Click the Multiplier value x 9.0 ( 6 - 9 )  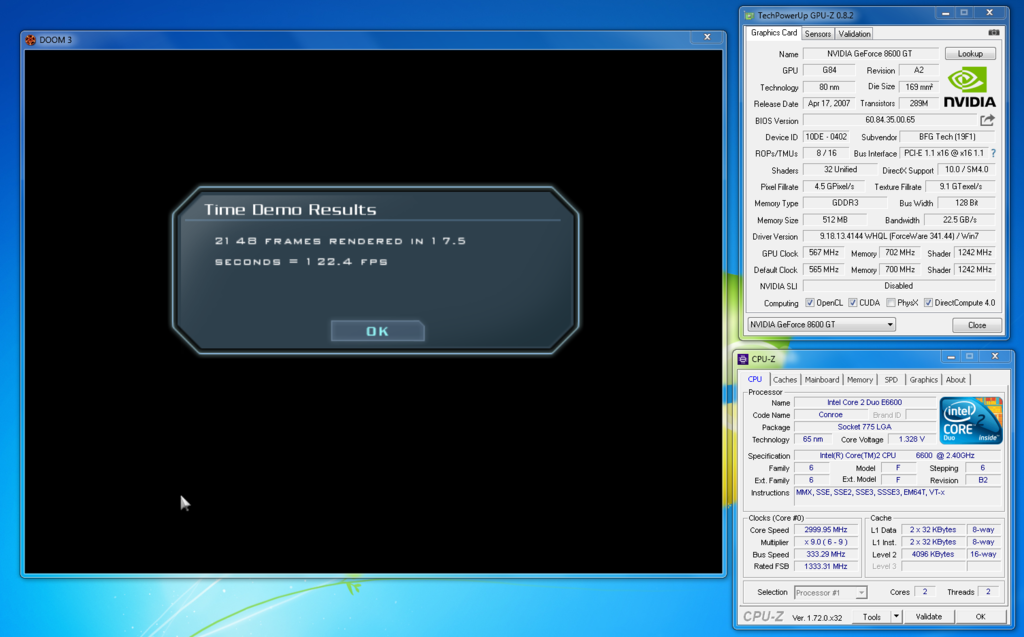coord(825,542)
